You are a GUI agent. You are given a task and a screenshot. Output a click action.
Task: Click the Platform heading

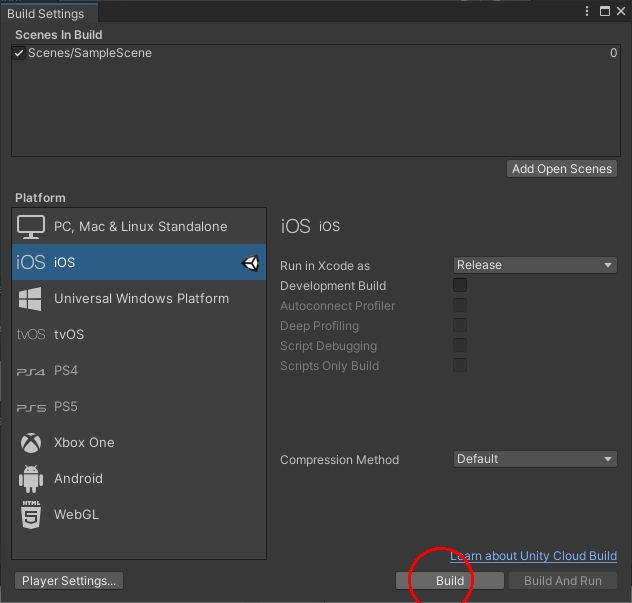click(40, 198)
